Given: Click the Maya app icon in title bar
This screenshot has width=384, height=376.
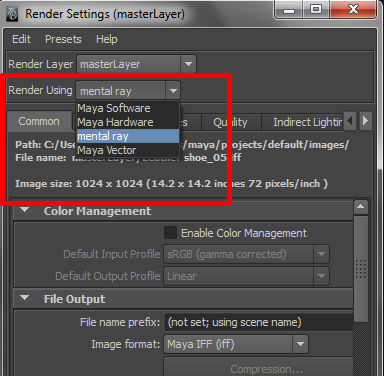Looking at the screenshot, I should point(12,14).
